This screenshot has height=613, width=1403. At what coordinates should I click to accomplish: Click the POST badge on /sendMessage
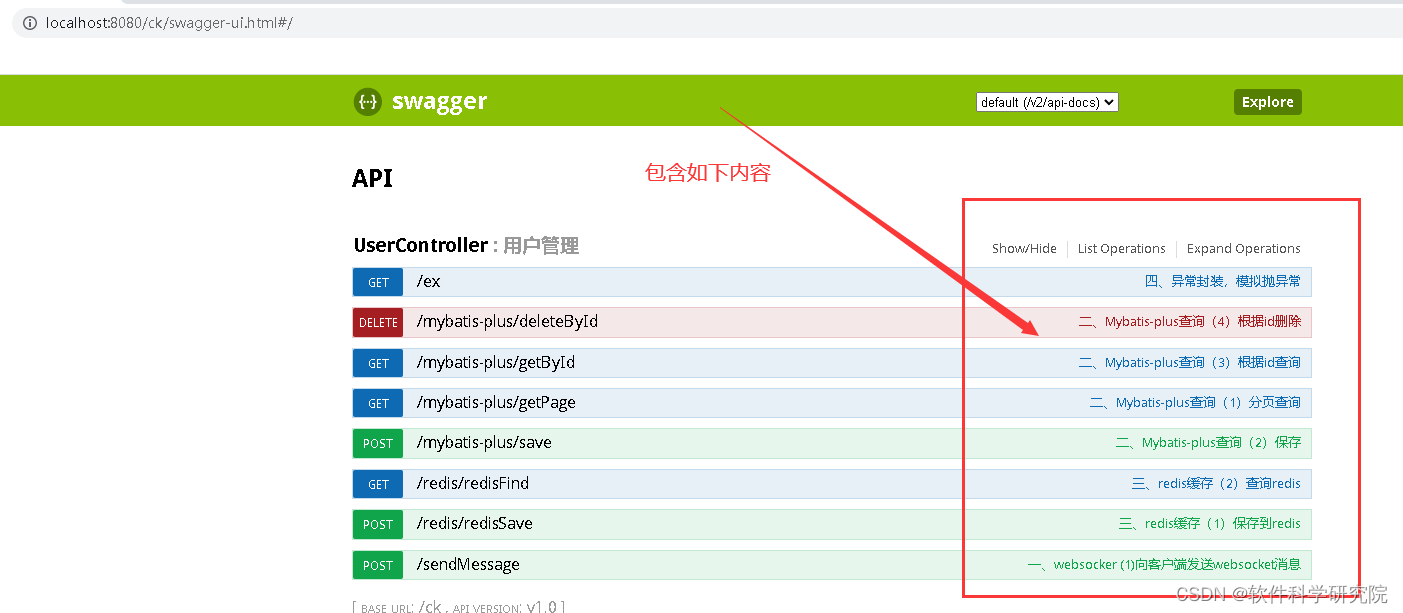[377, 565]
